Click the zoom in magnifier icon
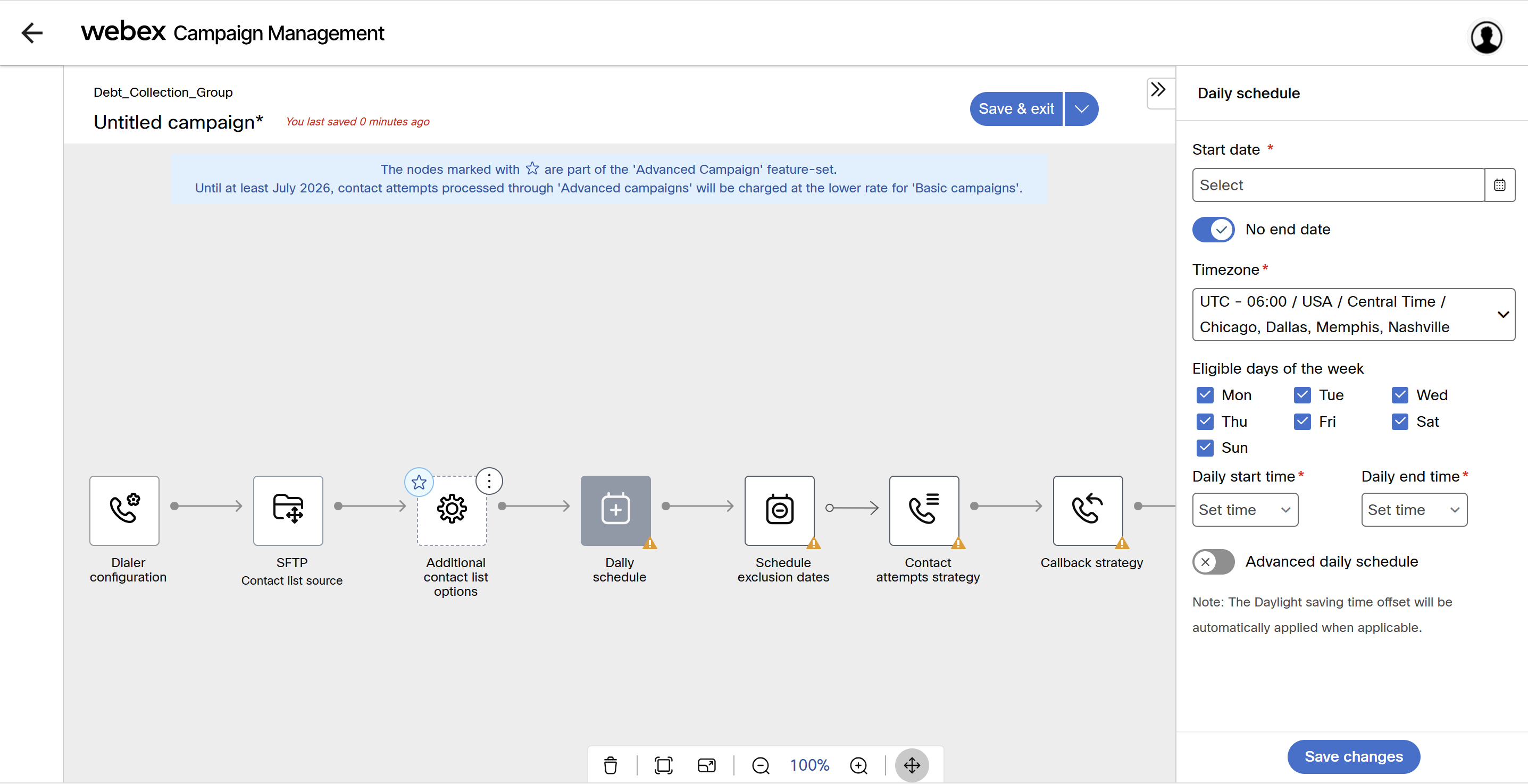The image size is (1528, 784). pos(858,765)
